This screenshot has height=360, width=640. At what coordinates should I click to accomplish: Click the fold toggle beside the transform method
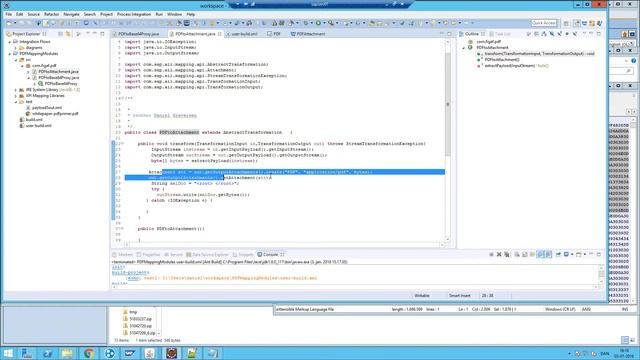click(x=122, y=144)
